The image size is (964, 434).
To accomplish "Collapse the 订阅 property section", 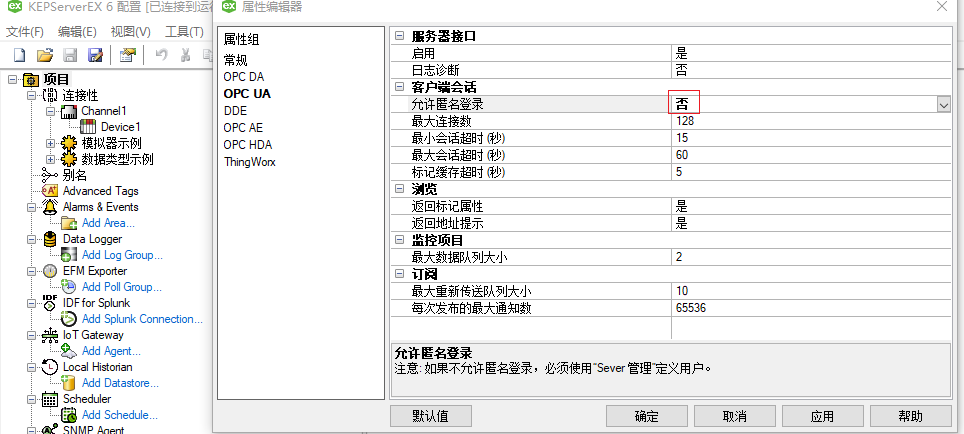I will [399, 274].
